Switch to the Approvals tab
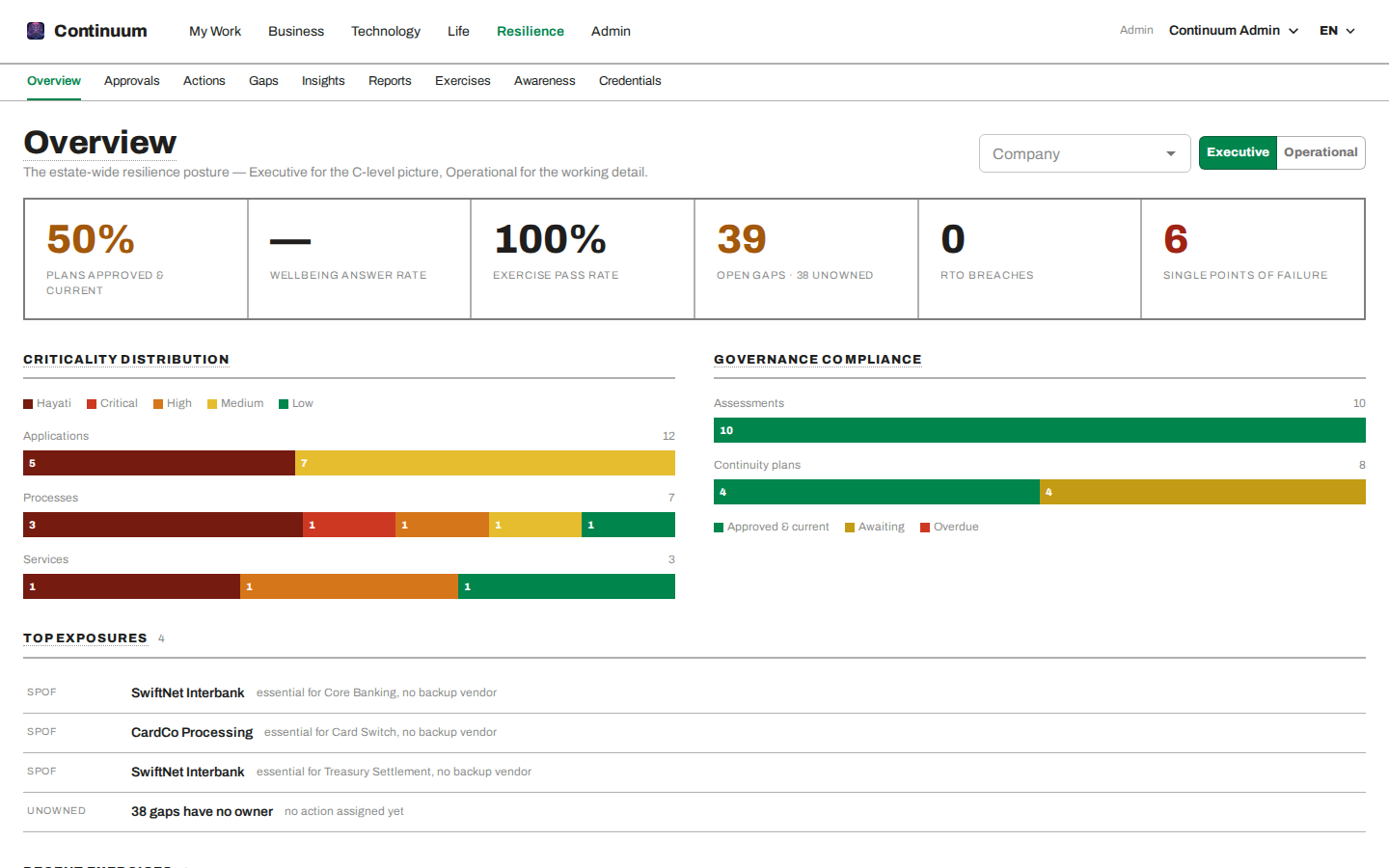Viewport: 1389px width, 868px height. click(x=132, y=81)
